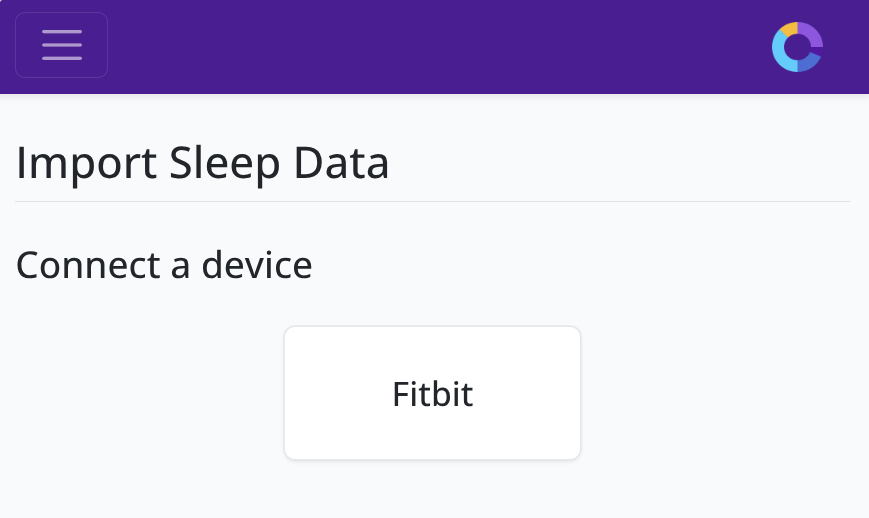Image resolution: width=869 pixels, height=518 pixels.
Task: Choose Fitbit as the import source
Action: pyautogui.click(x=432, y=393)
